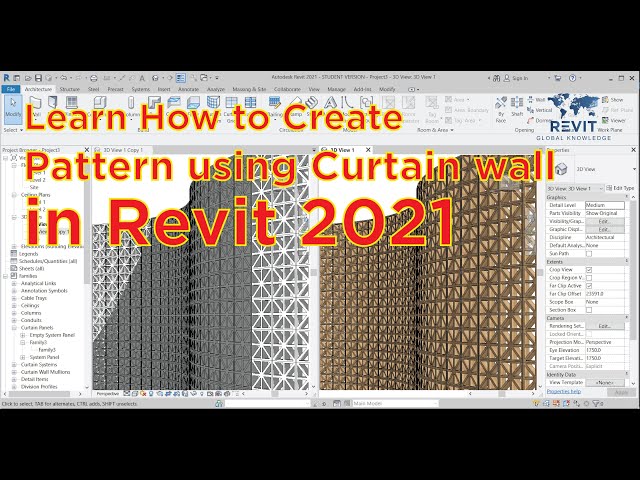This screenshot has height=480, width=640.
Task: Open the Main Model design option dropdown
Action: click(x=395, y=403)
